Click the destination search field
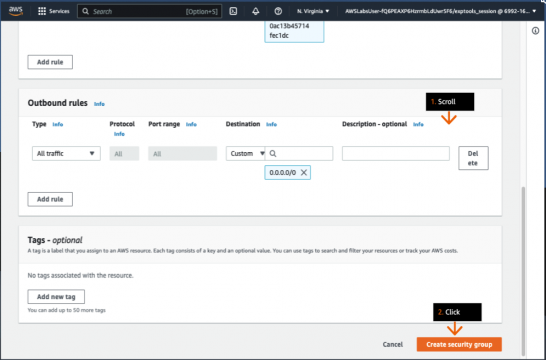This screenshot has height=360, width=546. (299, 154)
